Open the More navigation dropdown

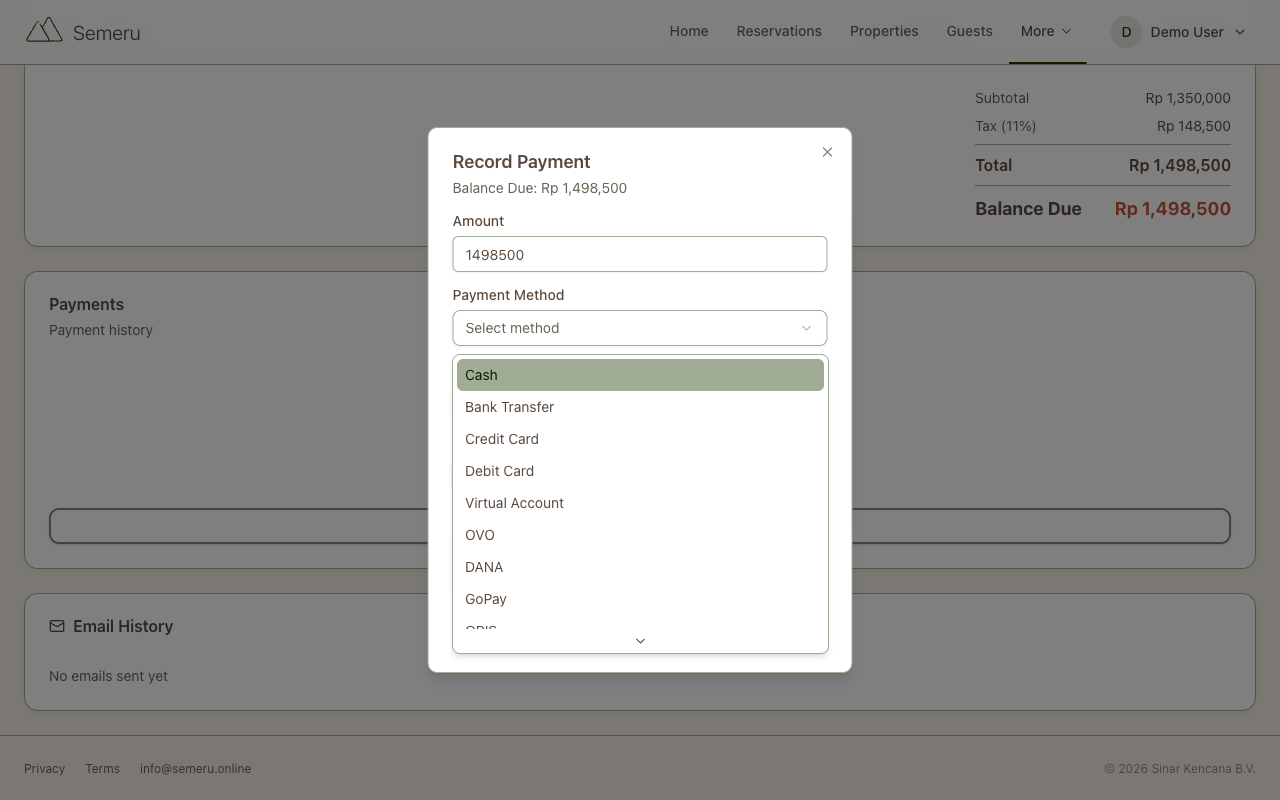[1046, 31]
